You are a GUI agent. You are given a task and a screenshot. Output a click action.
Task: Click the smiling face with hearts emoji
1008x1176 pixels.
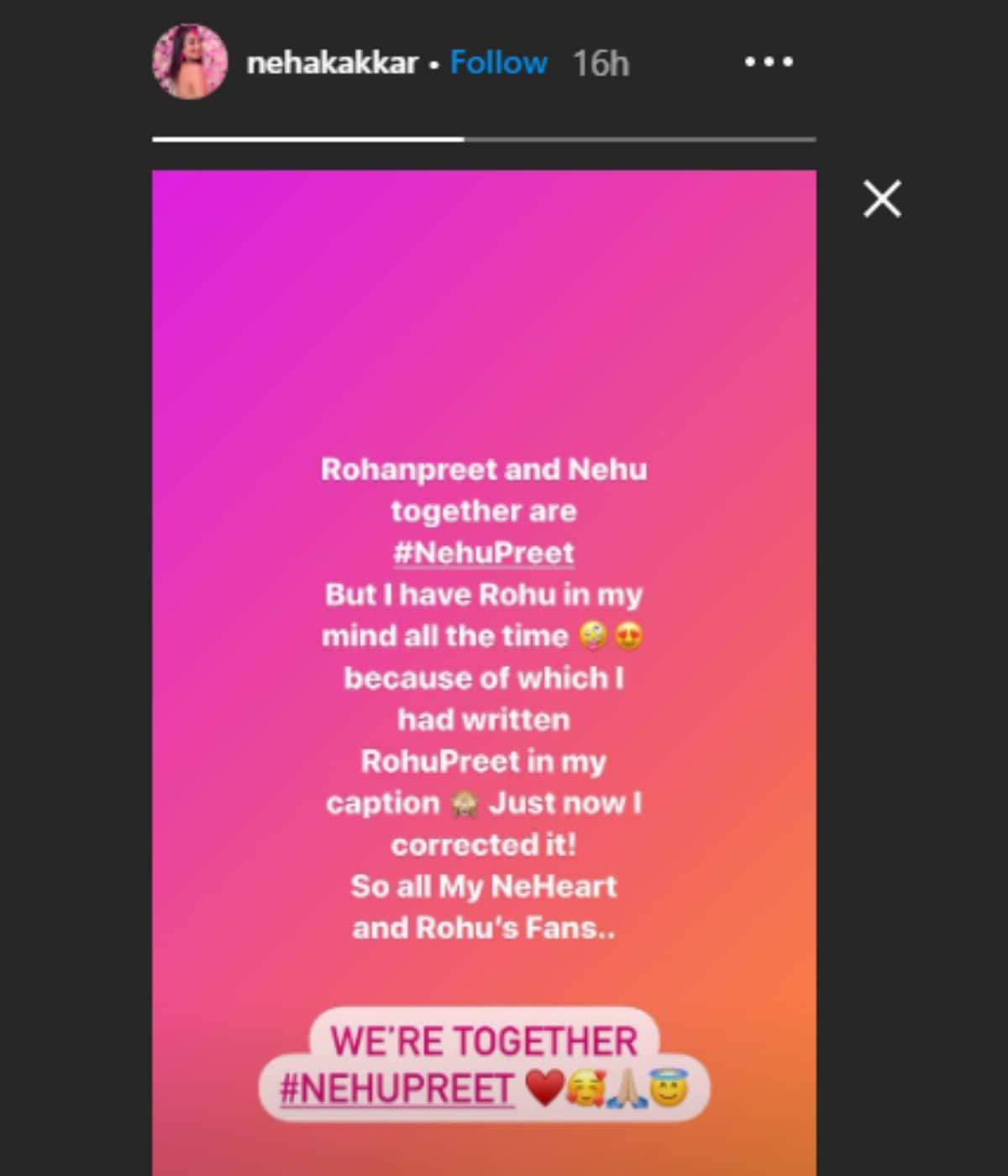586,1089
